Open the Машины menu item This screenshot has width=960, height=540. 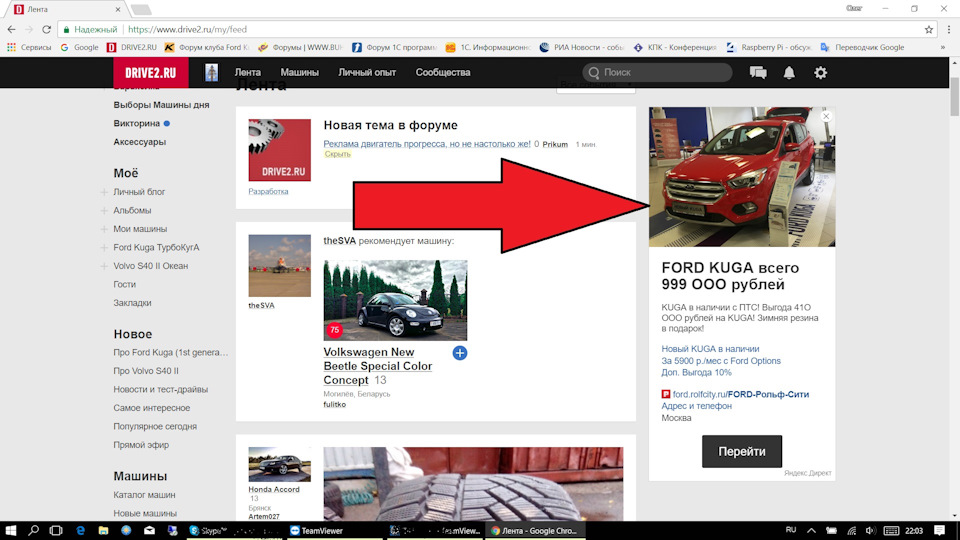point(299,73)
